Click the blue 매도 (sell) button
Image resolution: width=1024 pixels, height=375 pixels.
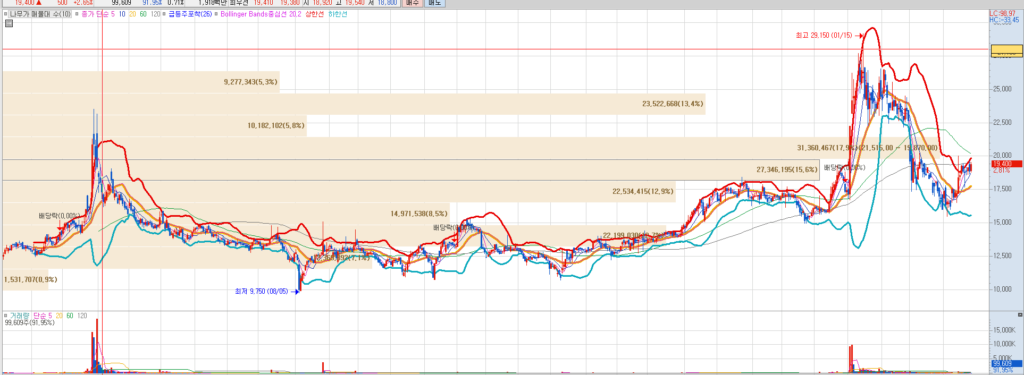click(434, 3)
